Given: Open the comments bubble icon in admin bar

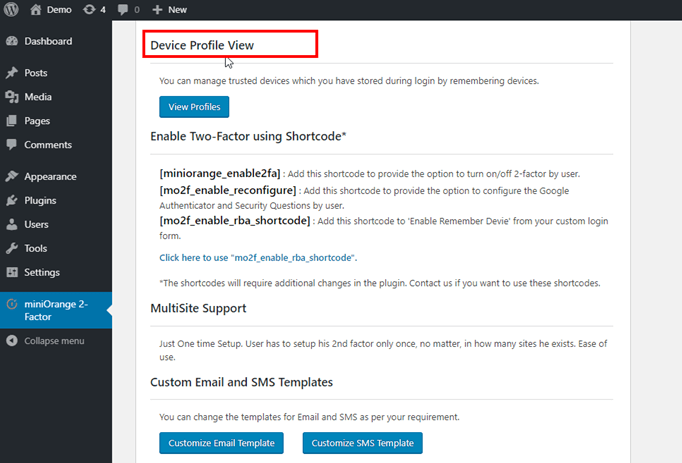Looking at the screenshot, I should click(x=123, y=9).
